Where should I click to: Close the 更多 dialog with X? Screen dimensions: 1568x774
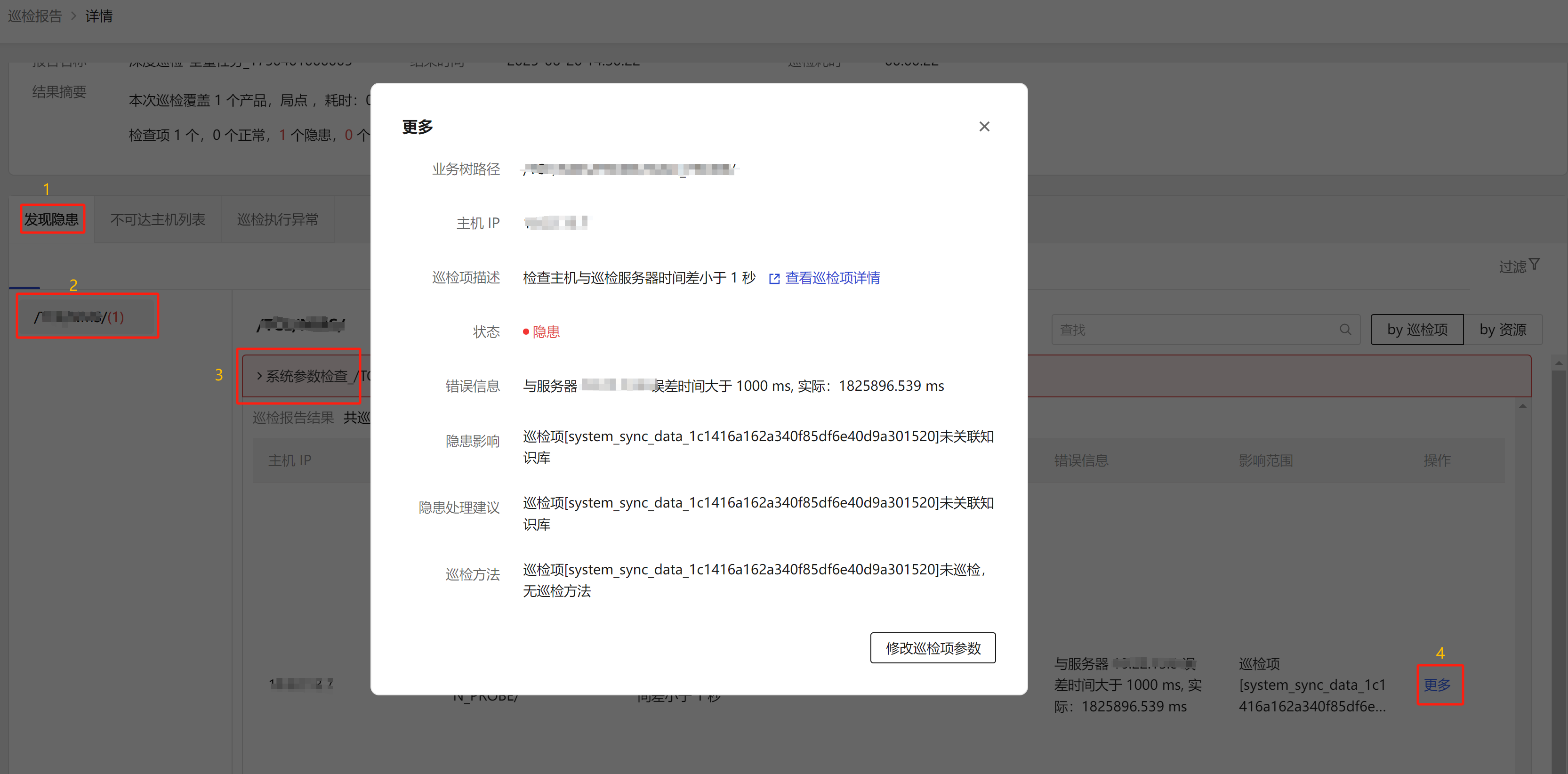tap(984, 127)
